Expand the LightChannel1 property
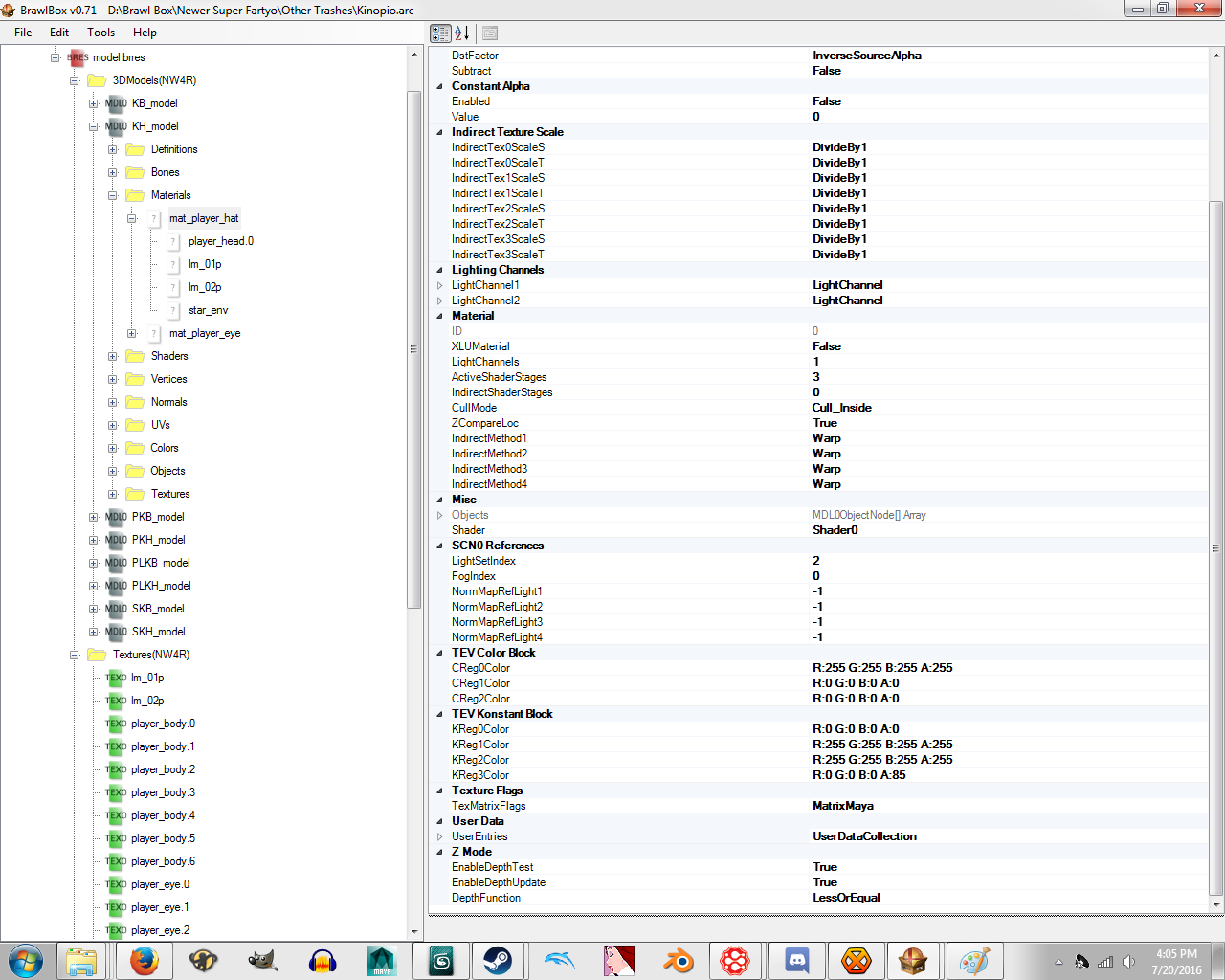Image resolution: width=1225 pixels, height=980 pixels. click(x=440, y=285)
